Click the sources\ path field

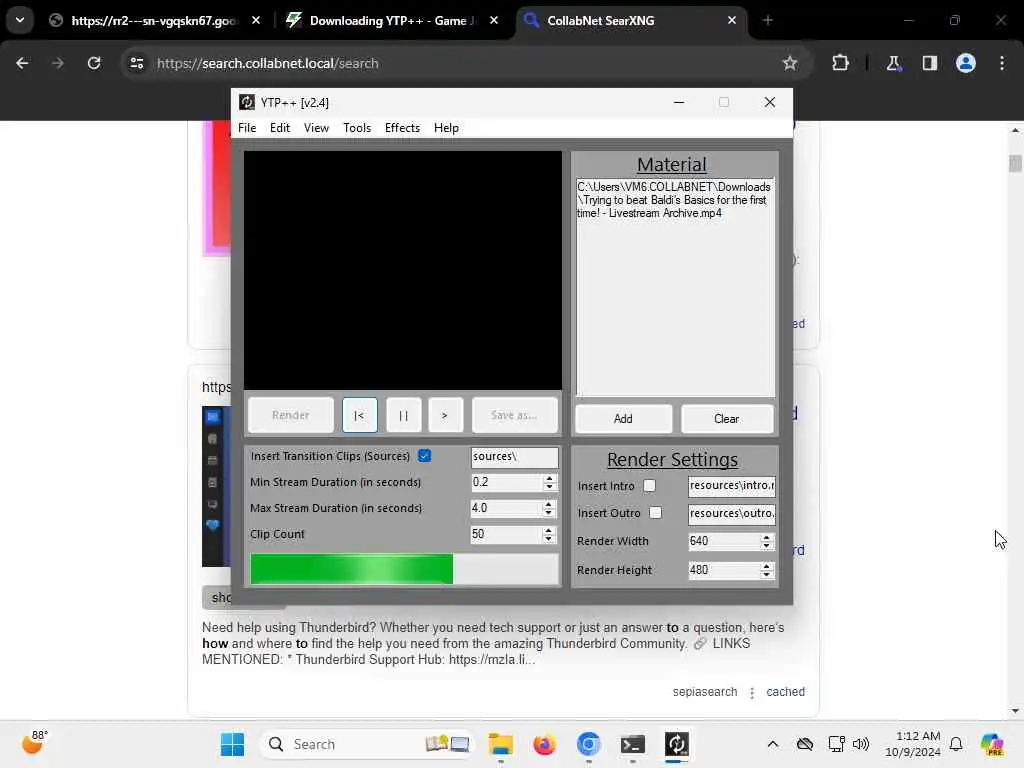(515, 456)
